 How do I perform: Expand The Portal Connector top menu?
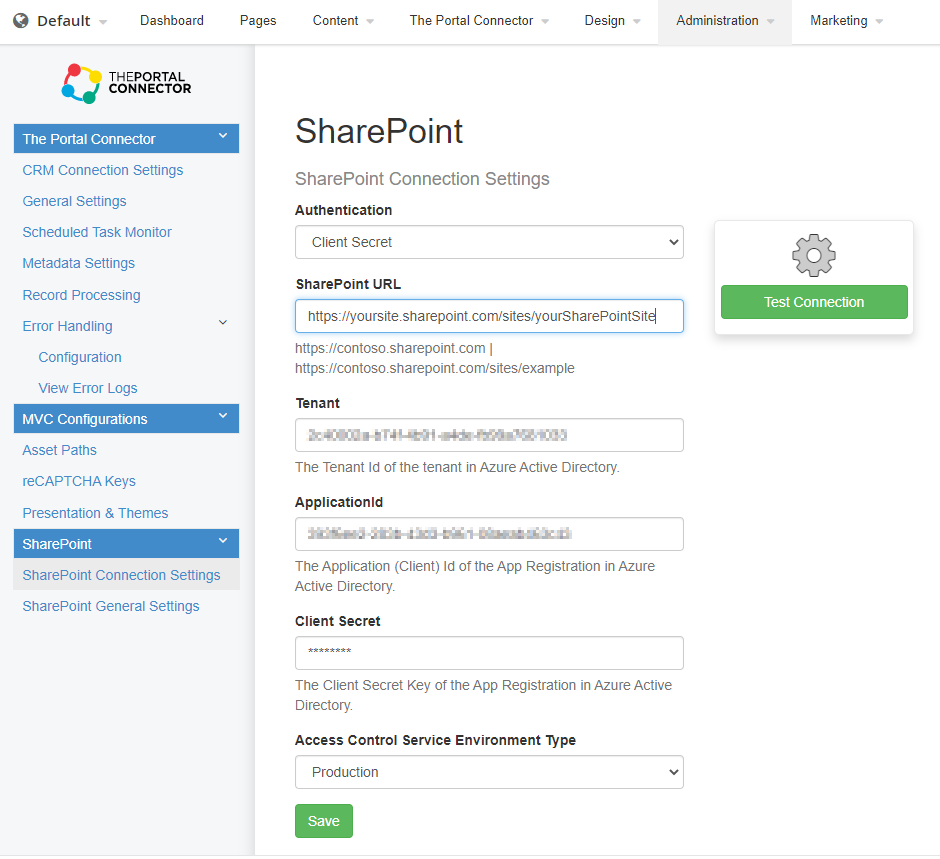click(479, 21)
